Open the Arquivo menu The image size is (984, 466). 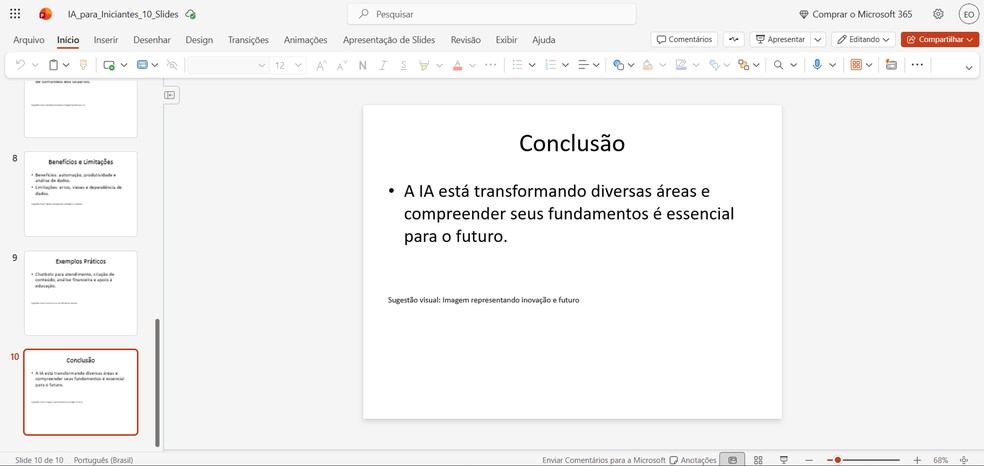29,40
